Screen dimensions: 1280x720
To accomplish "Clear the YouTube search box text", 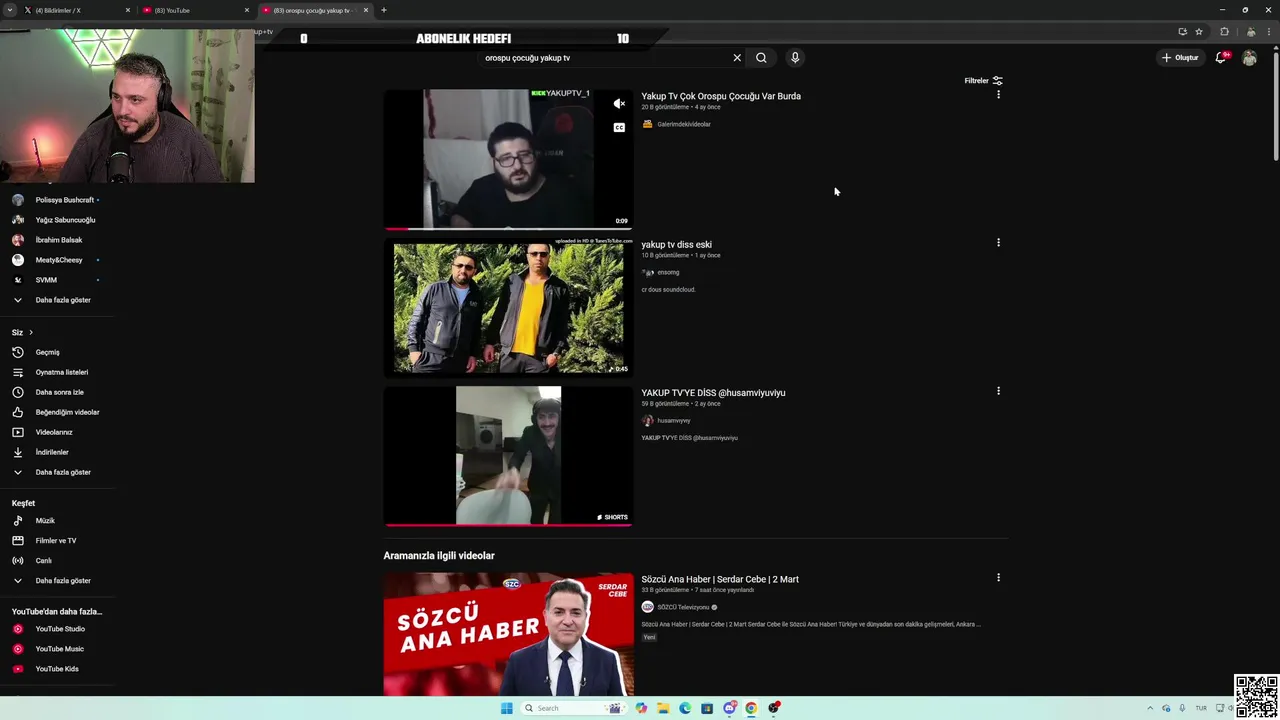I will (737, 58).
